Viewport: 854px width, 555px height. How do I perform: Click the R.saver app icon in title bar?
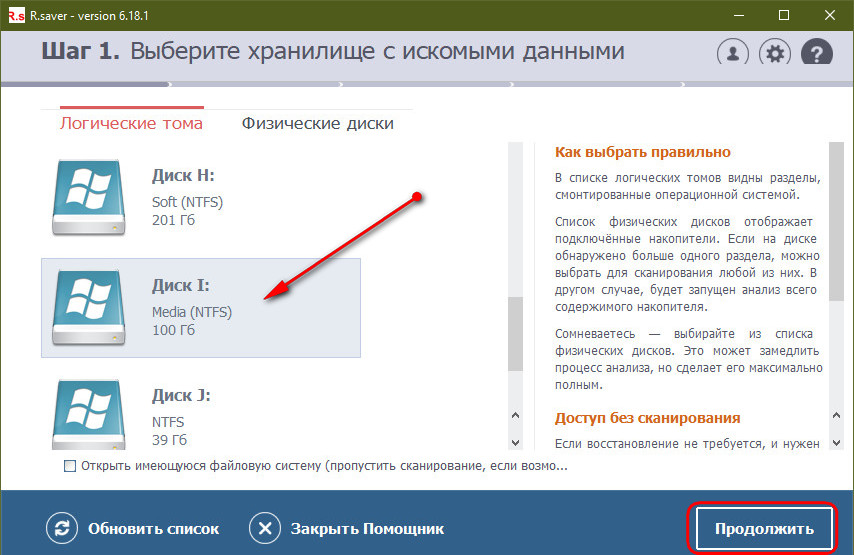pos(16,15)
